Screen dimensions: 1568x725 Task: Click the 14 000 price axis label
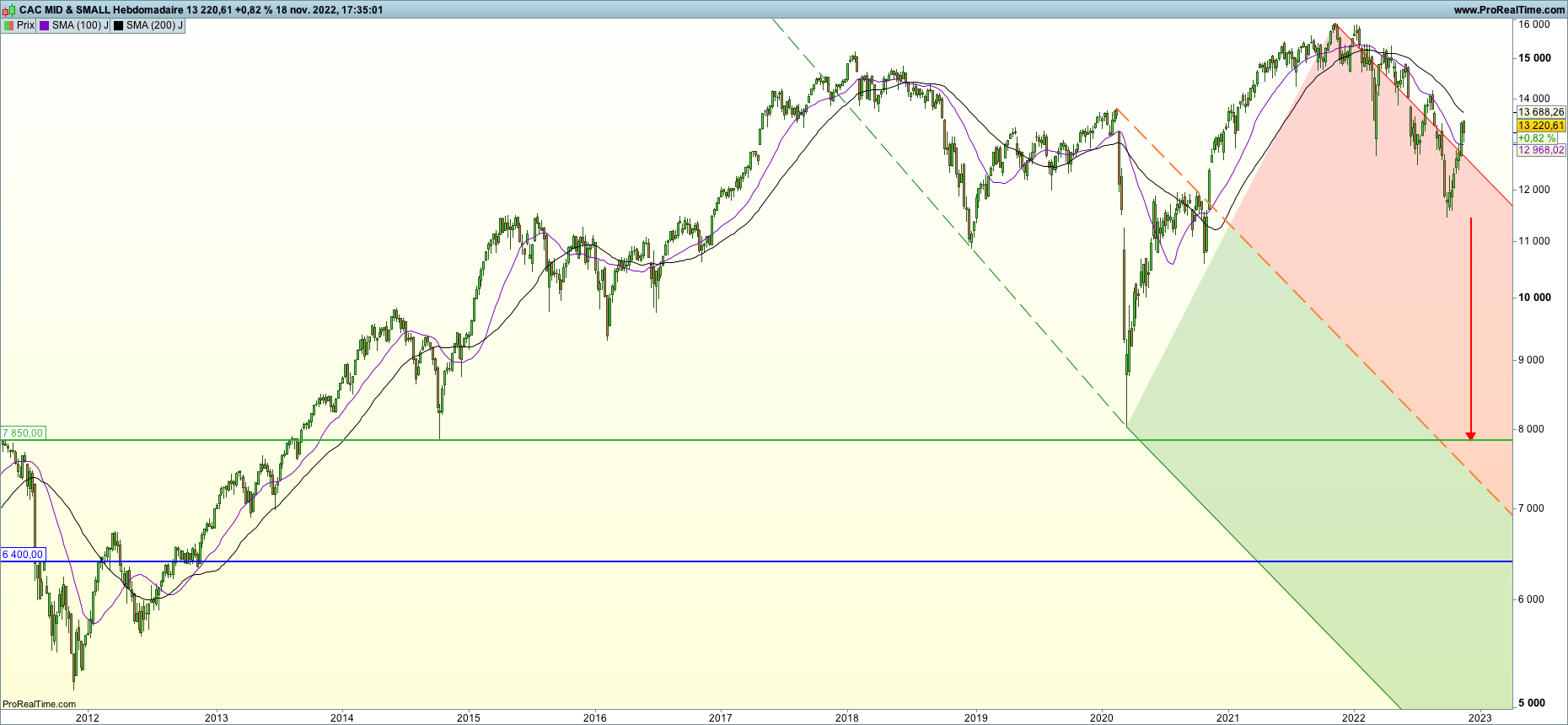point(1534,99)
